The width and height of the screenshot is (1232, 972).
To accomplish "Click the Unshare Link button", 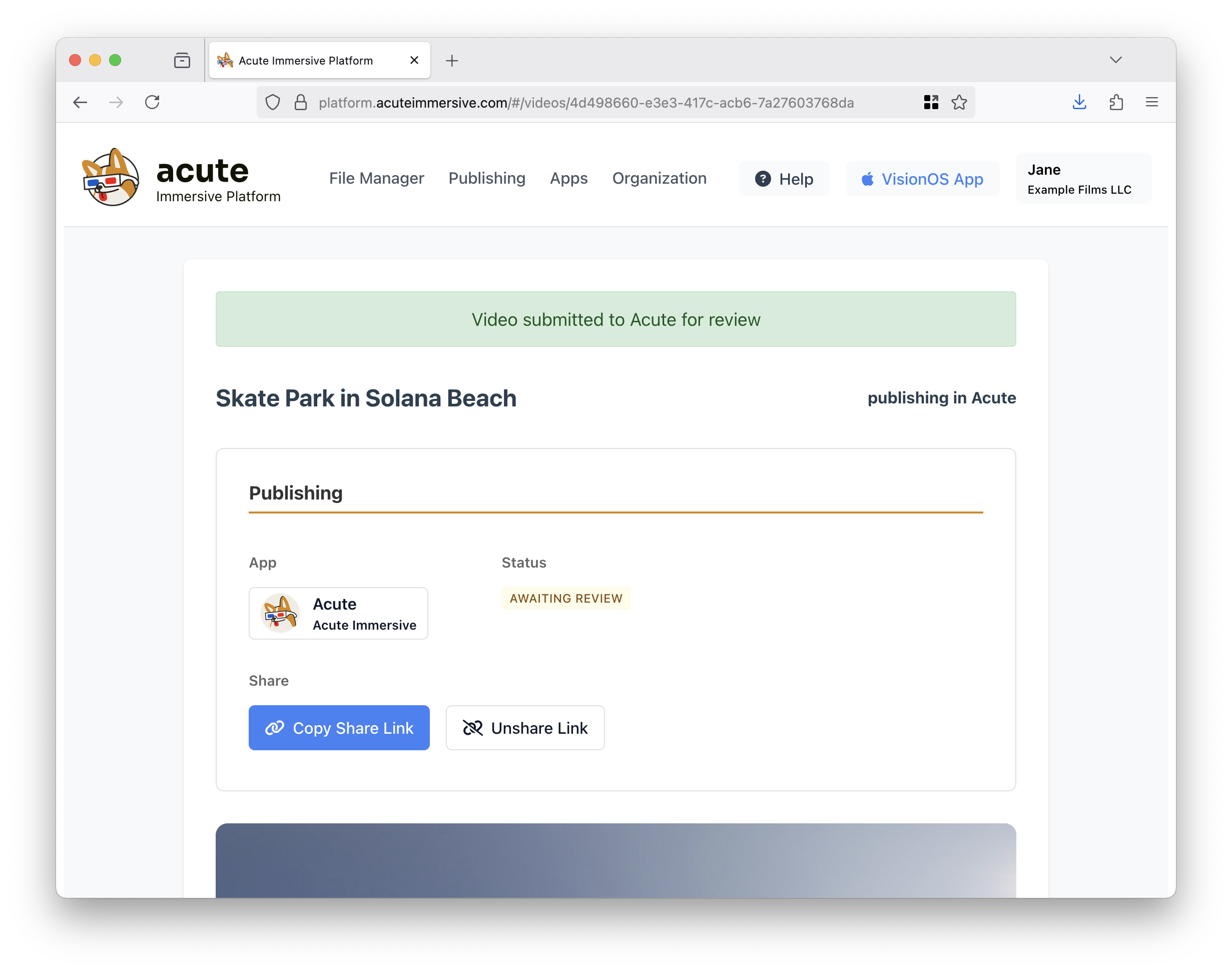I will pyautogui.click(x=524, y=728).
